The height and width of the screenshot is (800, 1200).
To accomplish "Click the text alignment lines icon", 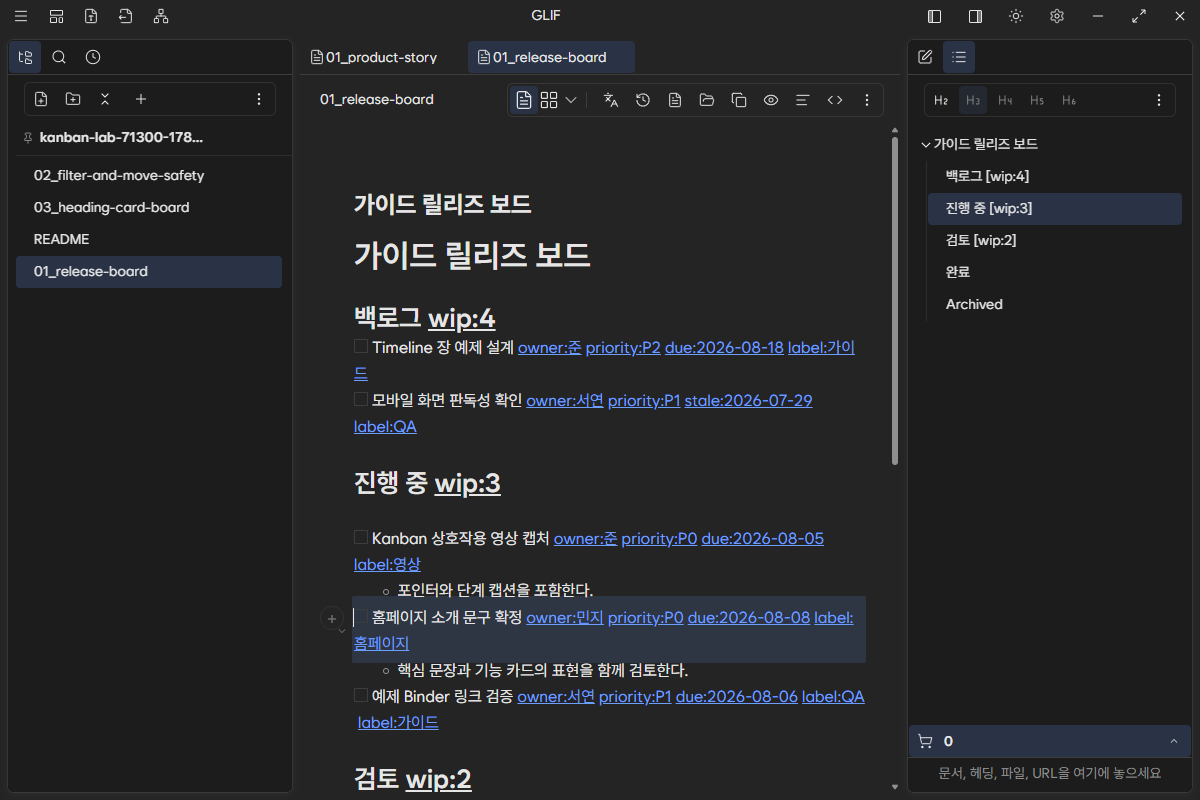I will (x=802, y=100).
